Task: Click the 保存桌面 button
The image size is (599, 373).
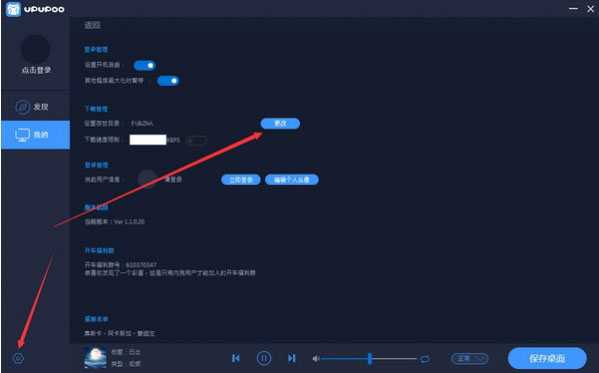Action: pyautogui.click(x=547, y=358)
